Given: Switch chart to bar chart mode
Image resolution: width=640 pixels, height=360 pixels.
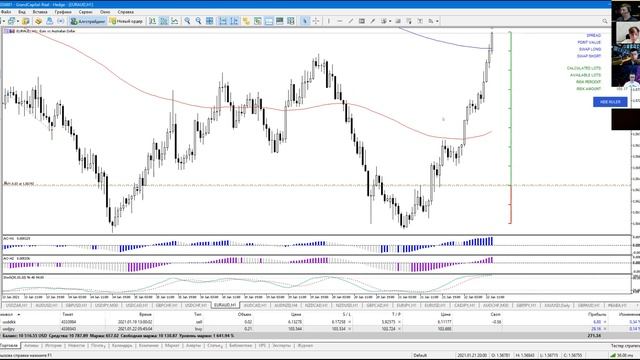Looking at the screenshot, I should pyautogui.click(x=152, y=21).
